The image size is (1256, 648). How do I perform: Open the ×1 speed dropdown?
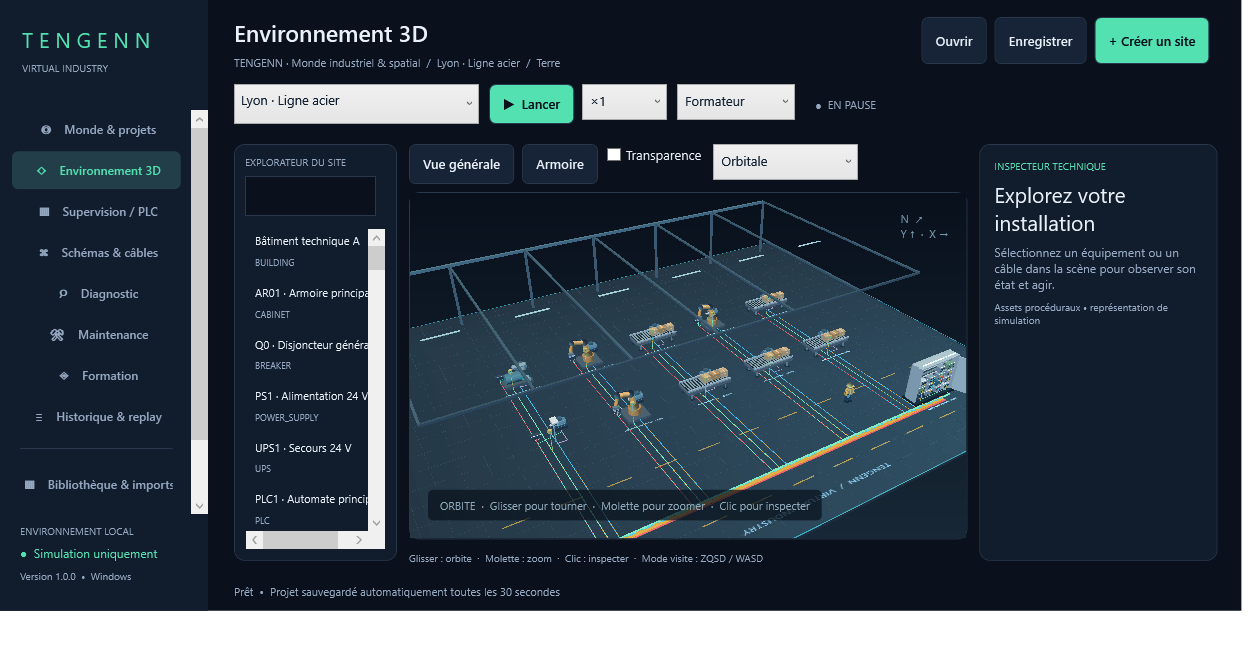tap(624, 102)
